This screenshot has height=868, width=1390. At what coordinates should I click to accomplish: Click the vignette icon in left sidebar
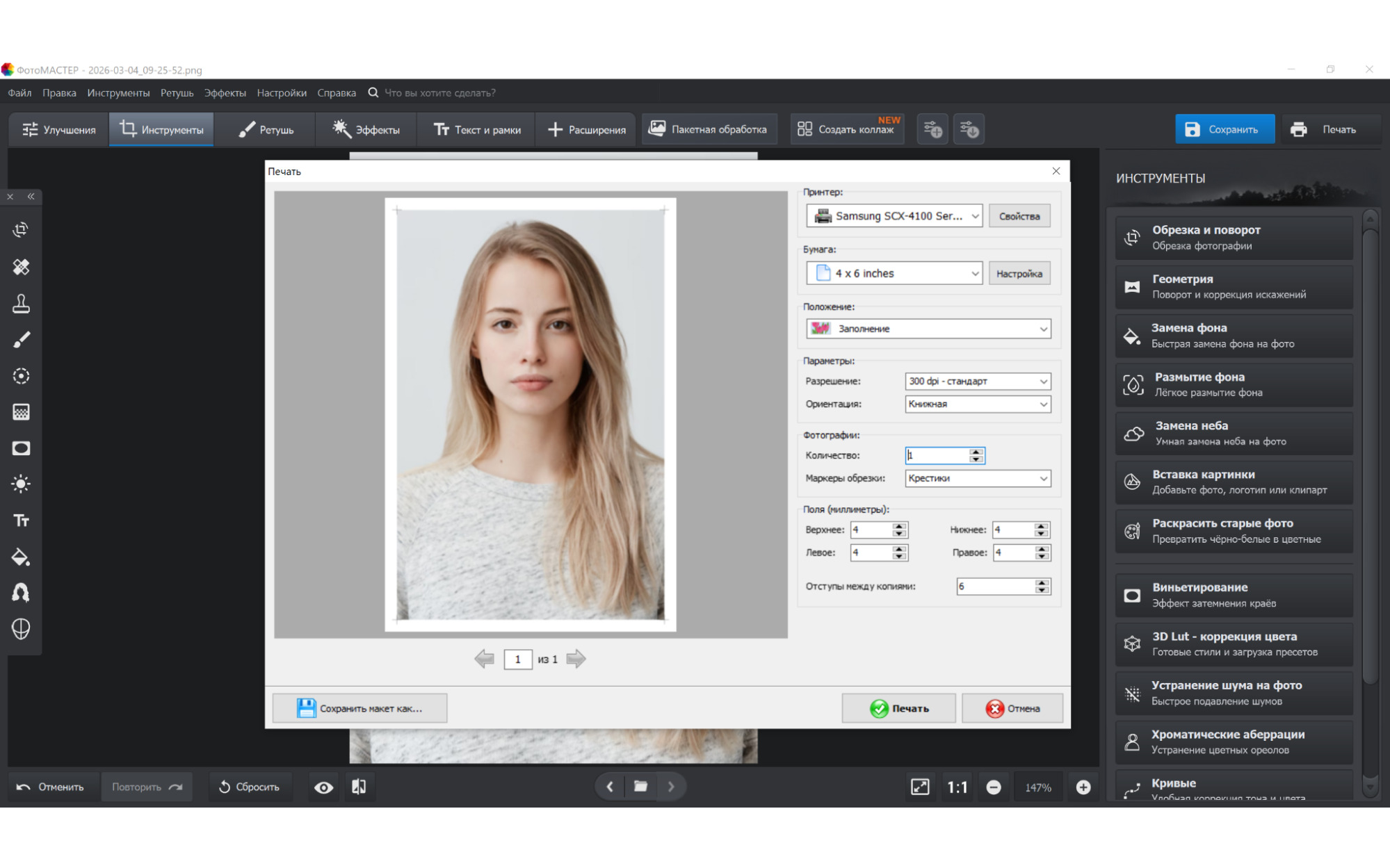tap(21, 448)
